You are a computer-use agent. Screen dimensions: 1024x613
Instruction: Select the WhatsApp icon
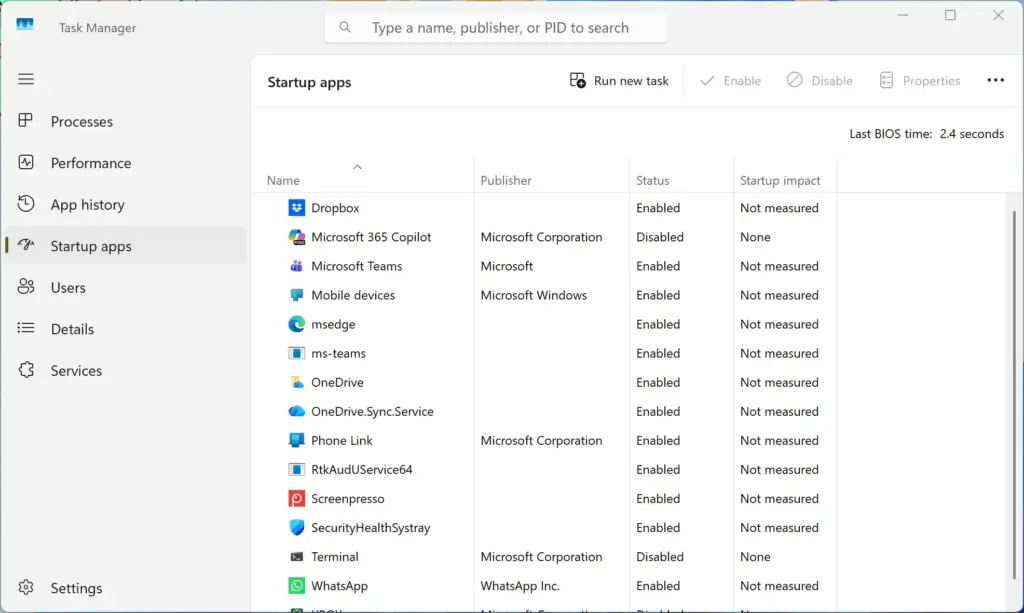(x=296, y=586)
